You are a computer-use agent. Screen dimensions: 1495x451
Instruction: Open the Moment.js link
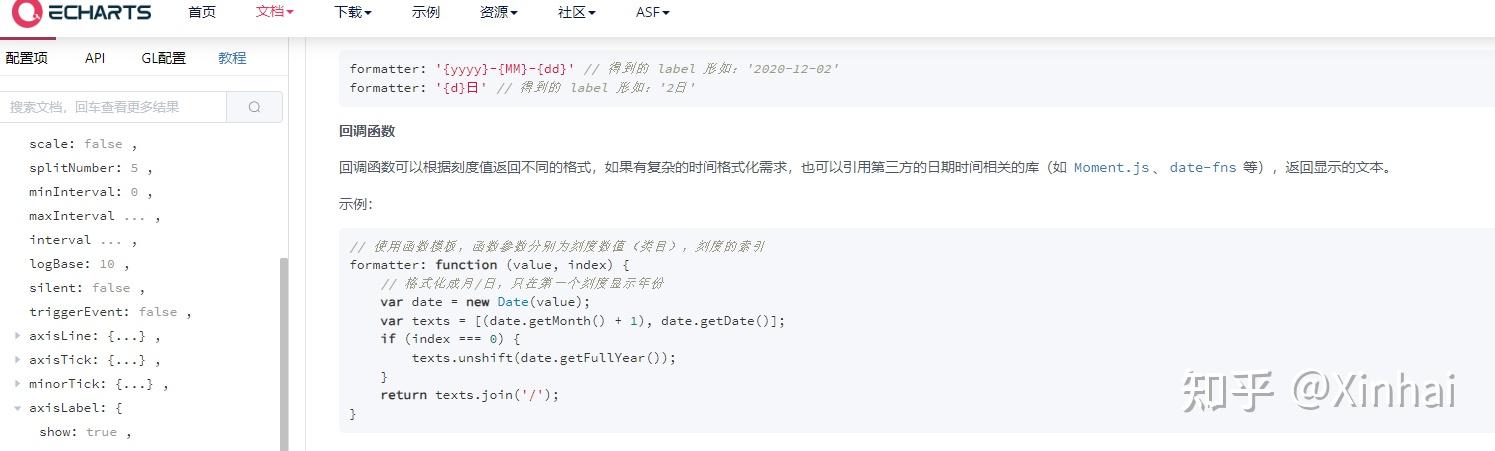[1111, 168]
